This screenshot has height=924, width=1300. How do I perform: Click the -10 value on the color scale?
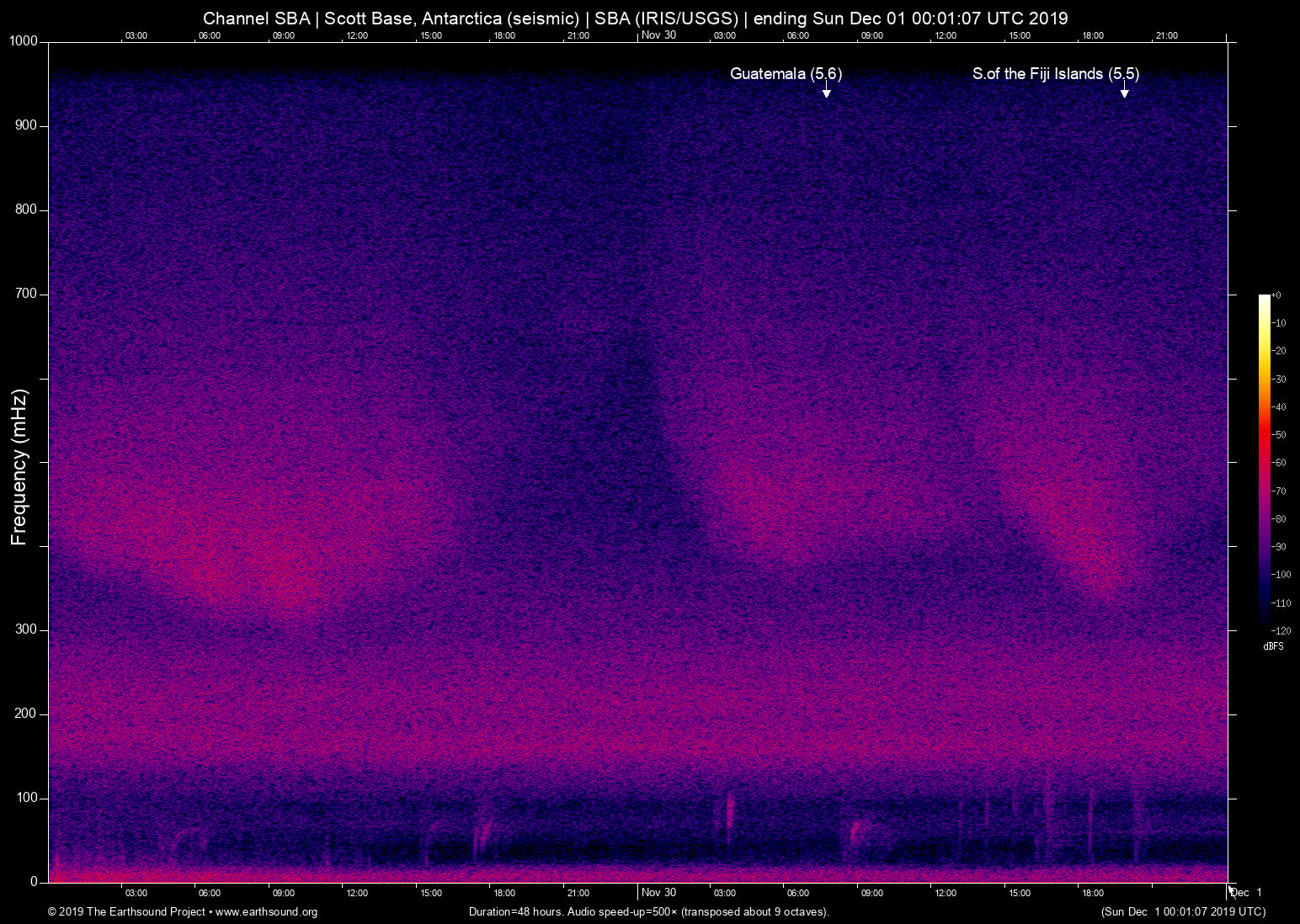pyautogui.click(x=1279, y=323)
